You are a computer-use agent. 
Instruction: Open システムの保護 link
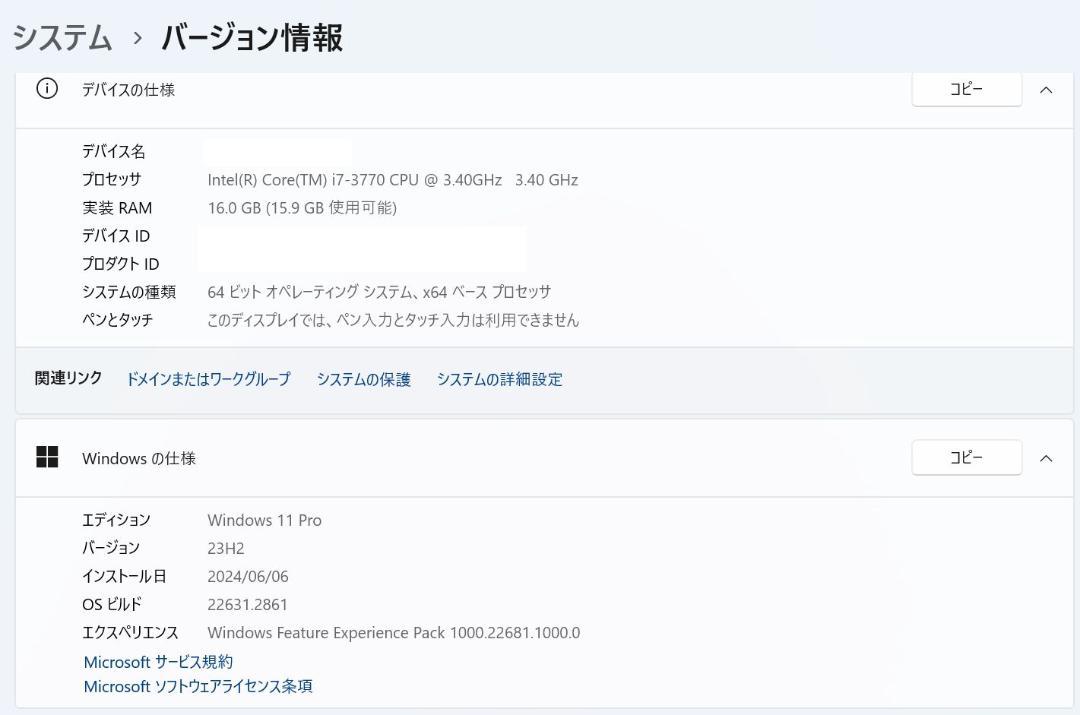coord(364,379)
